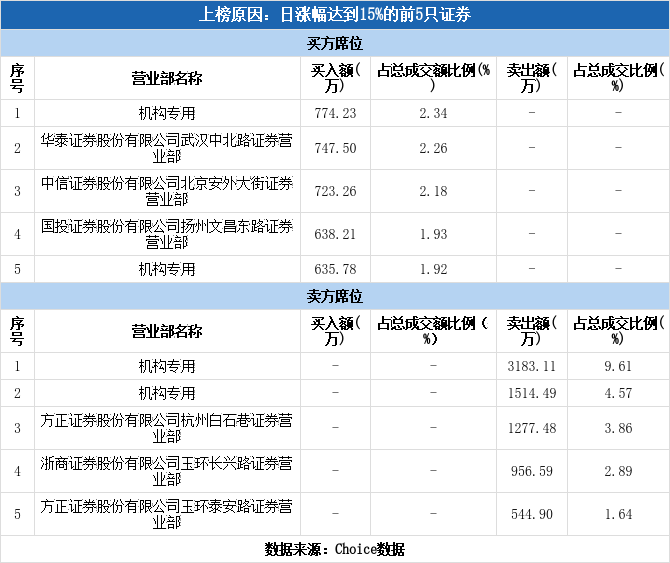670x563 pixels.
Task: Click 营业部名称 header in buyer table
Action: pos(167,78)
